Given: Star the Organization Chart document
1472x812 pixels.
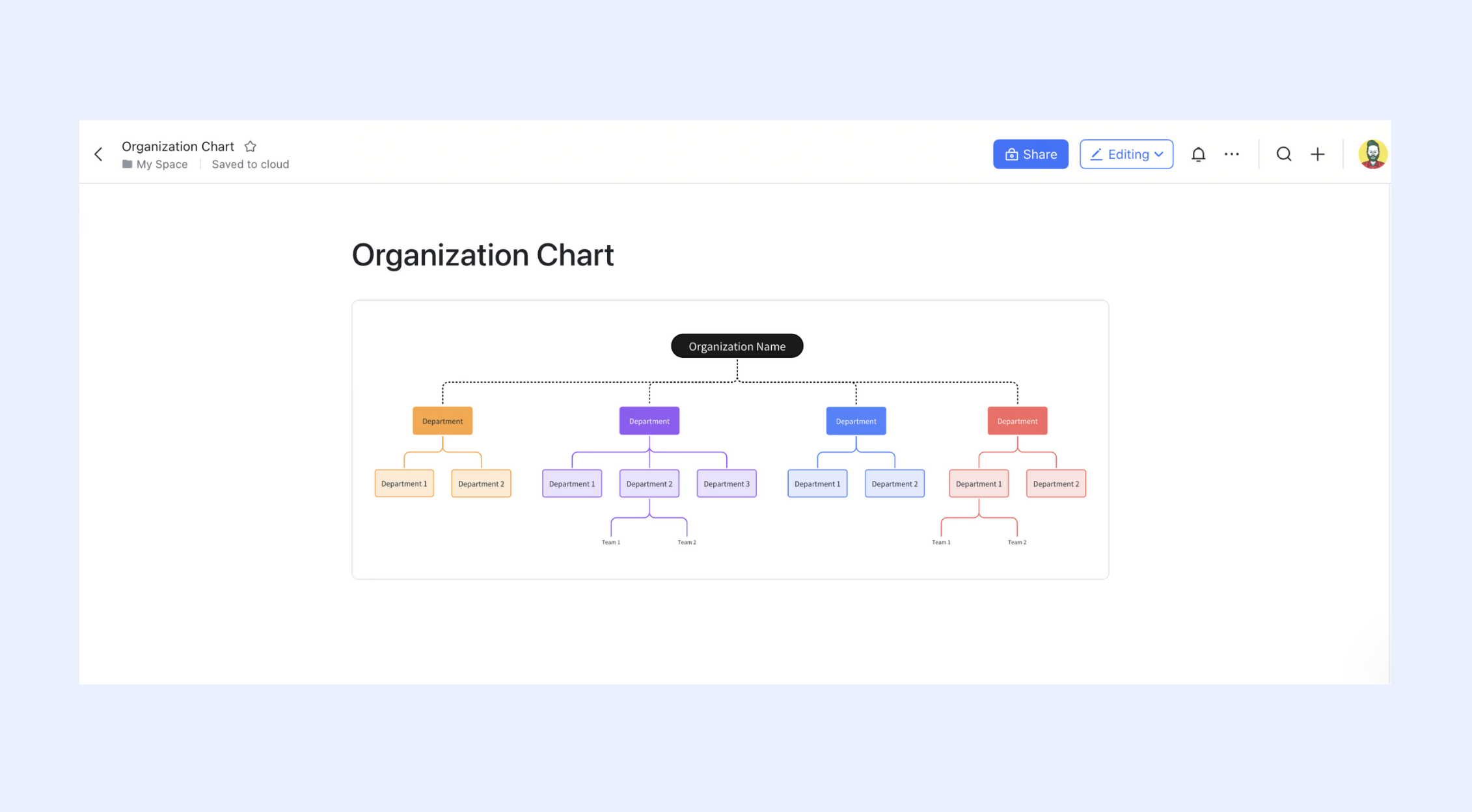Looking at the screenshot, I should [x=251, y=146].
